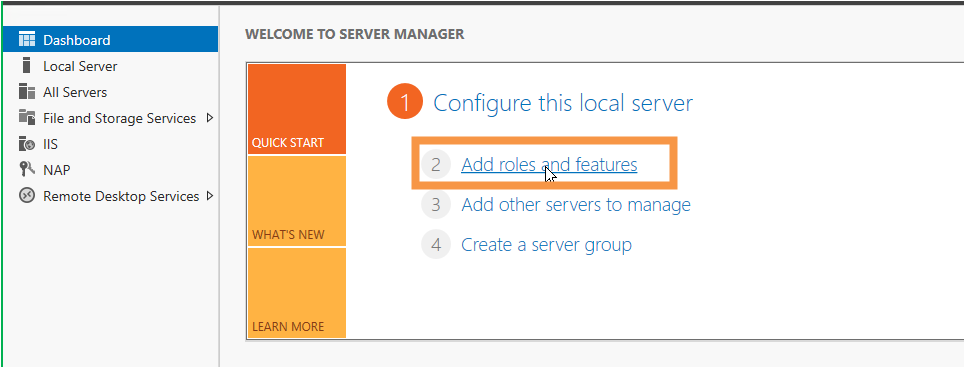
Task: Open the Dashboard page
Action: [x=111, y=40]
